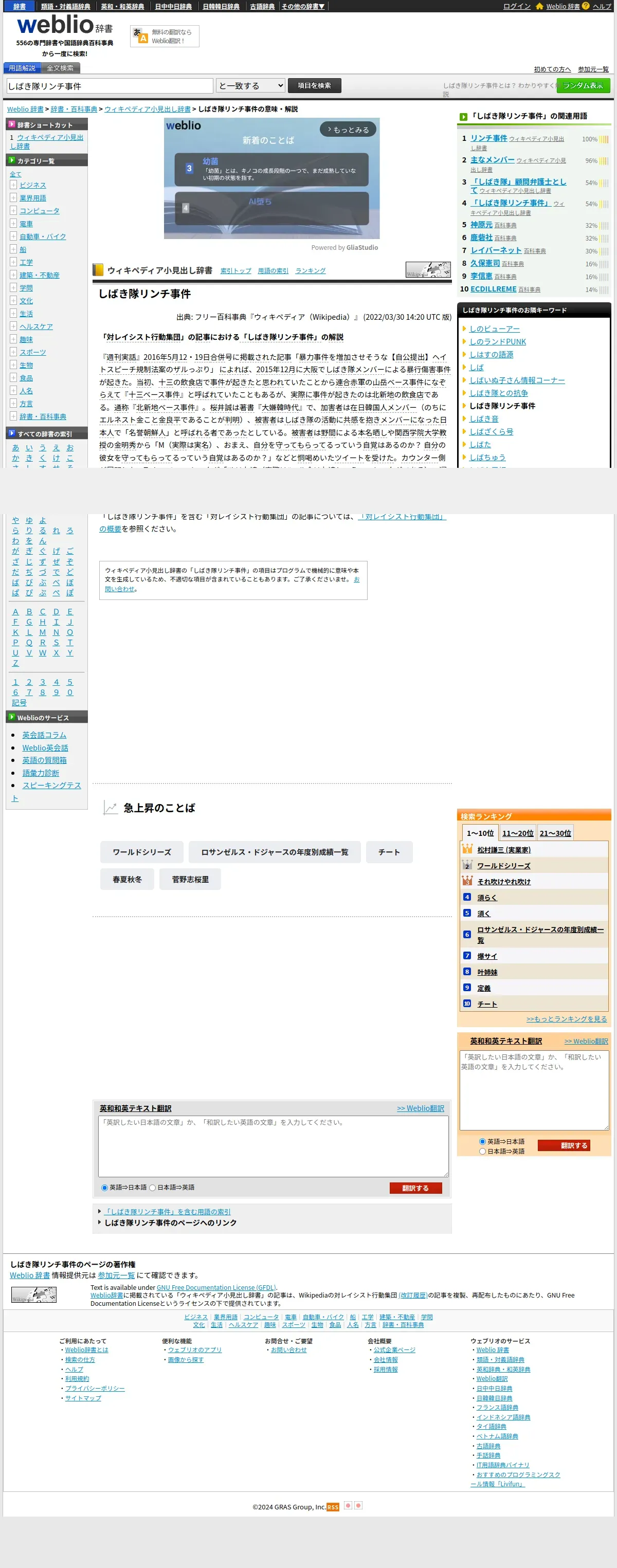Expand the 文化 category plus icon
The height and width of the screenshot is (1568, 617).
point(13,300)
